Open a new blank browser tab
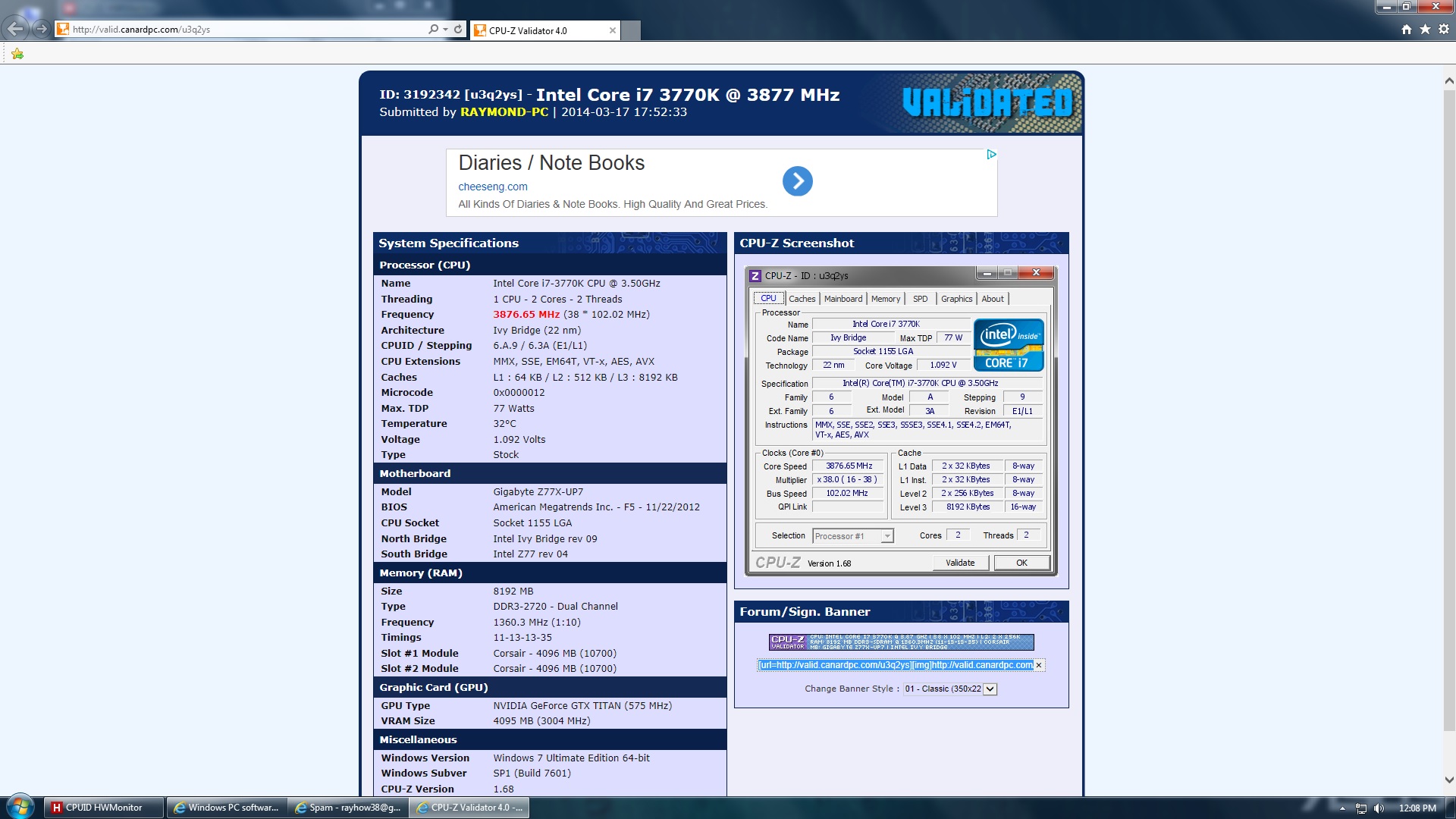This screenshot has height=819, width=1456. pyautogui.click(x=631, y=30)
